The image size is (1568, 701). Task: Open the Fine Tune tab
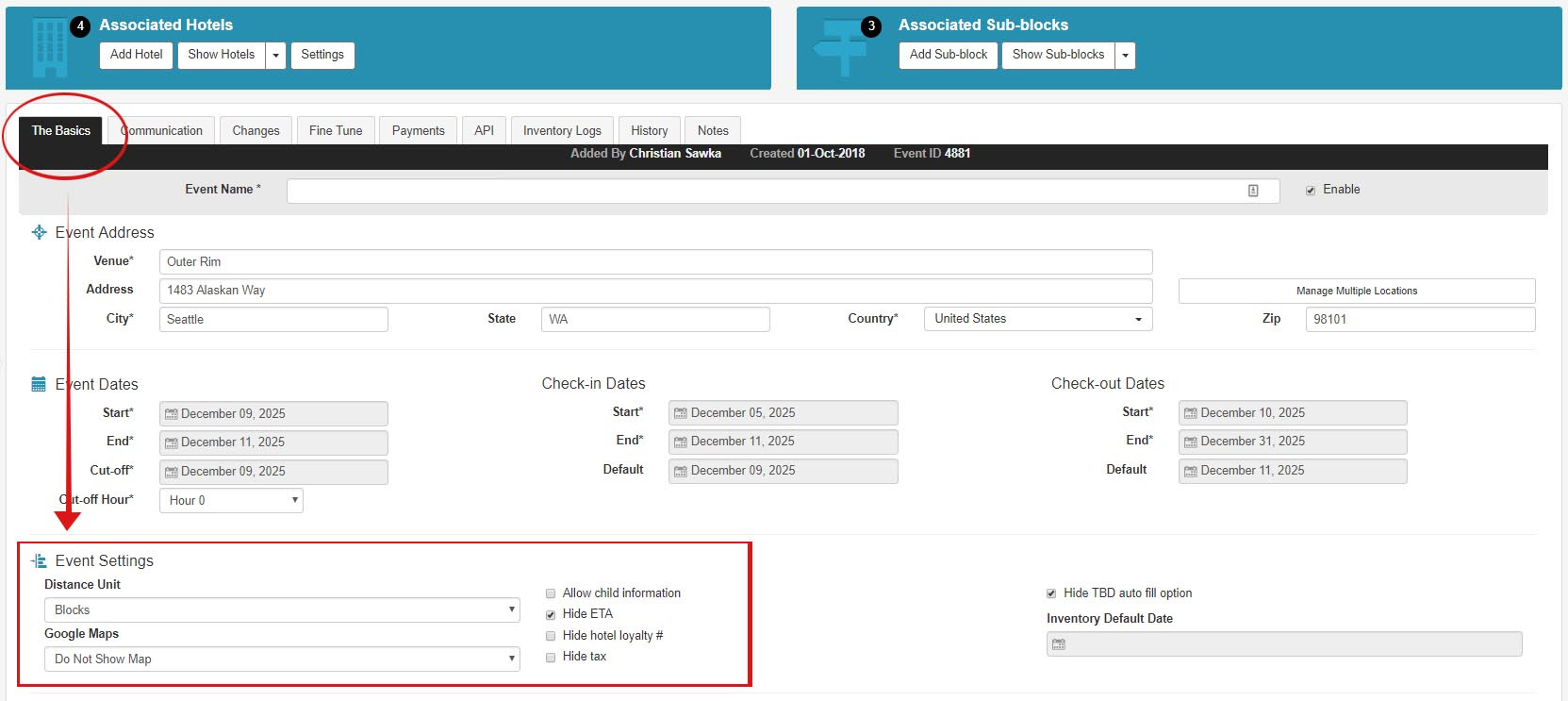tap(336, 130)
